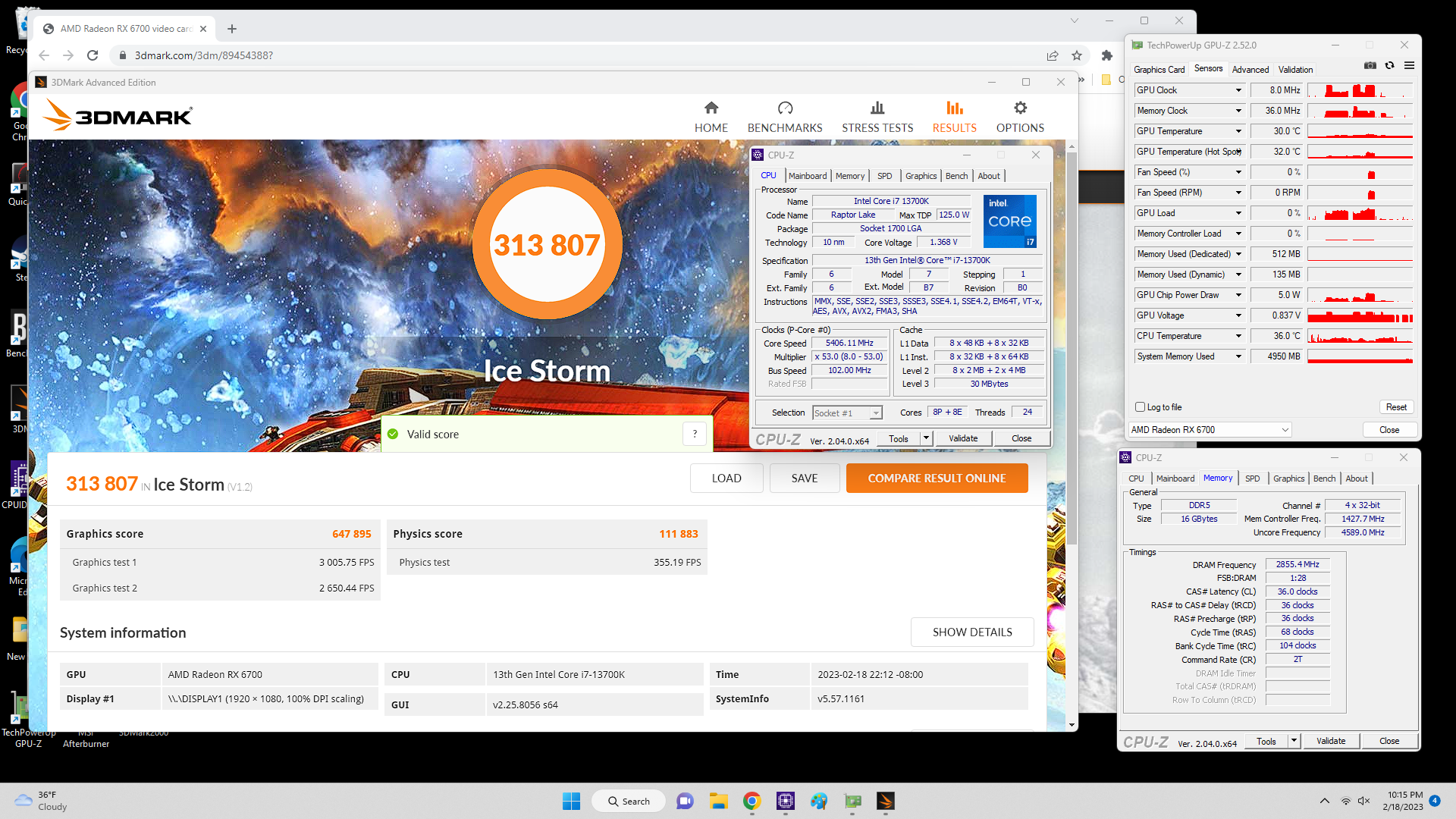1456x819 pixels.
Task: Click the Close button in GPU-Z
Action: (x=1389, y=430)
